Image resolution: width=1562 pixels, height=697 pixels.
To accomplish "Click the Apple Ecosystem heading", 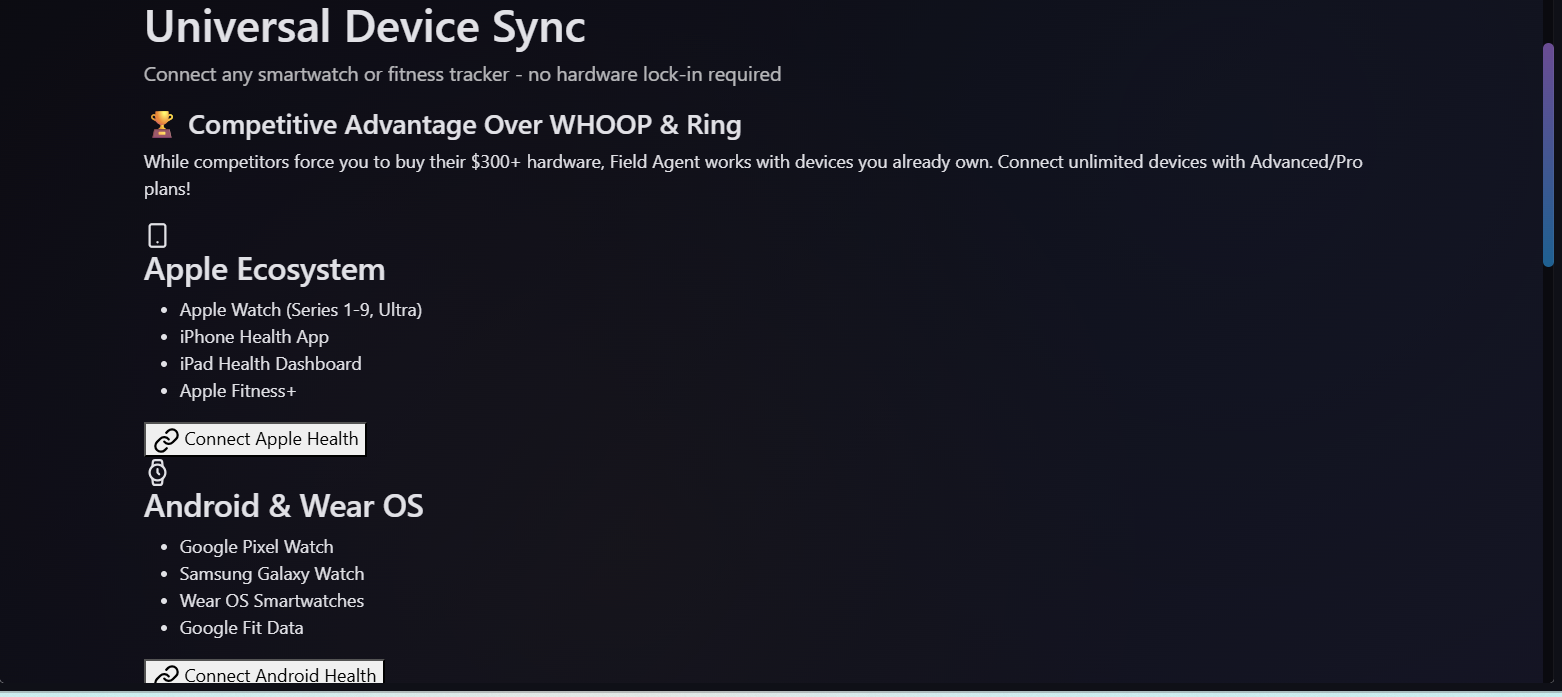I will (x=264, y=269).
